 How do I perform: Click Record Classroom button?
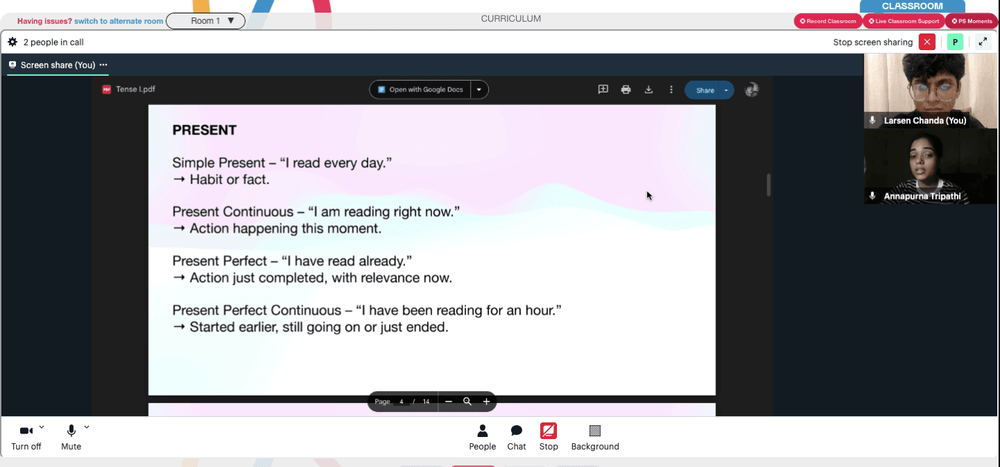point(828,21)
